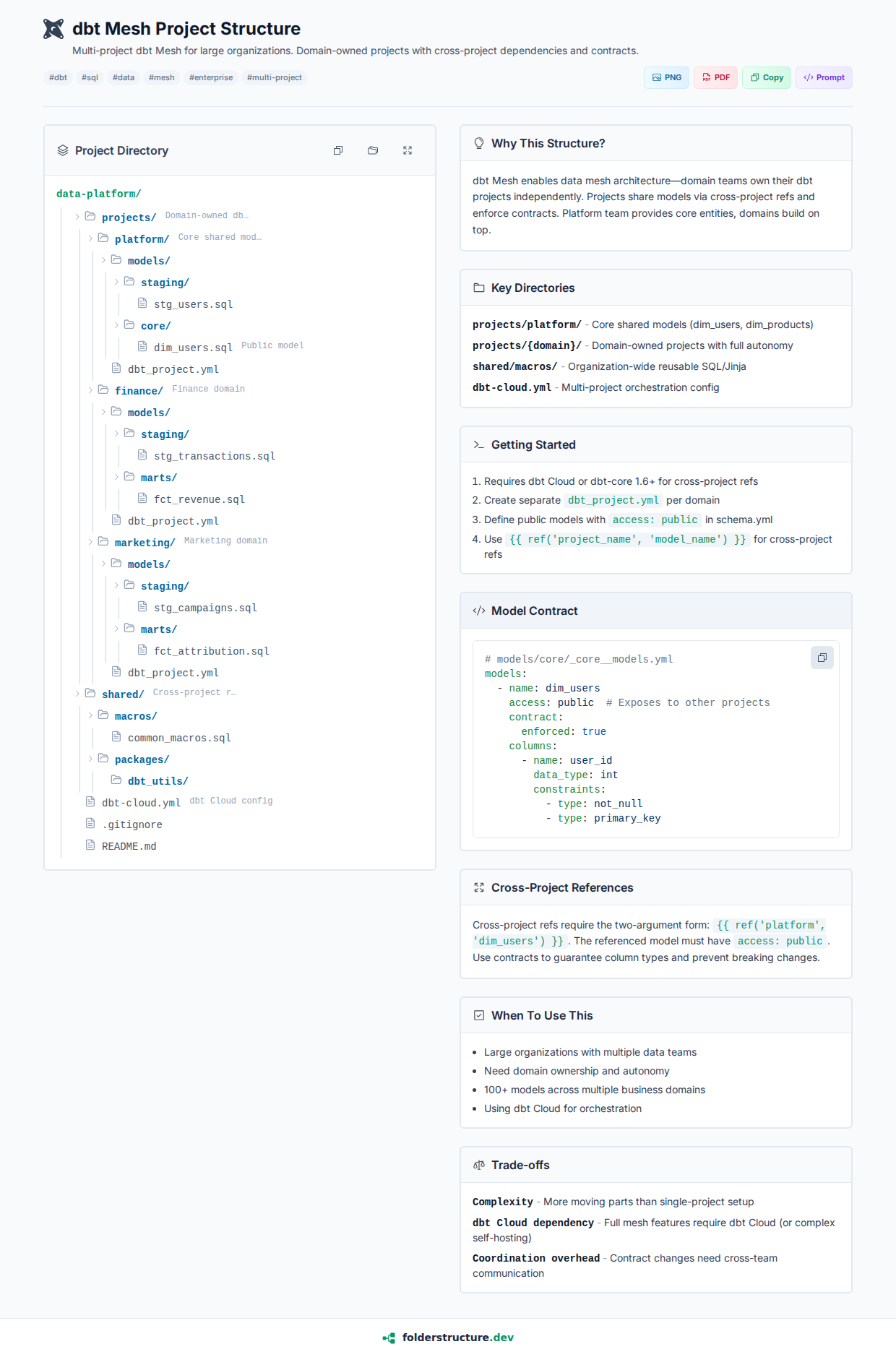This screenshot has width=896, height=1357.
Task: Click the folderstructure.dev logo icon in footer
Action: (x=389, y=1337)
